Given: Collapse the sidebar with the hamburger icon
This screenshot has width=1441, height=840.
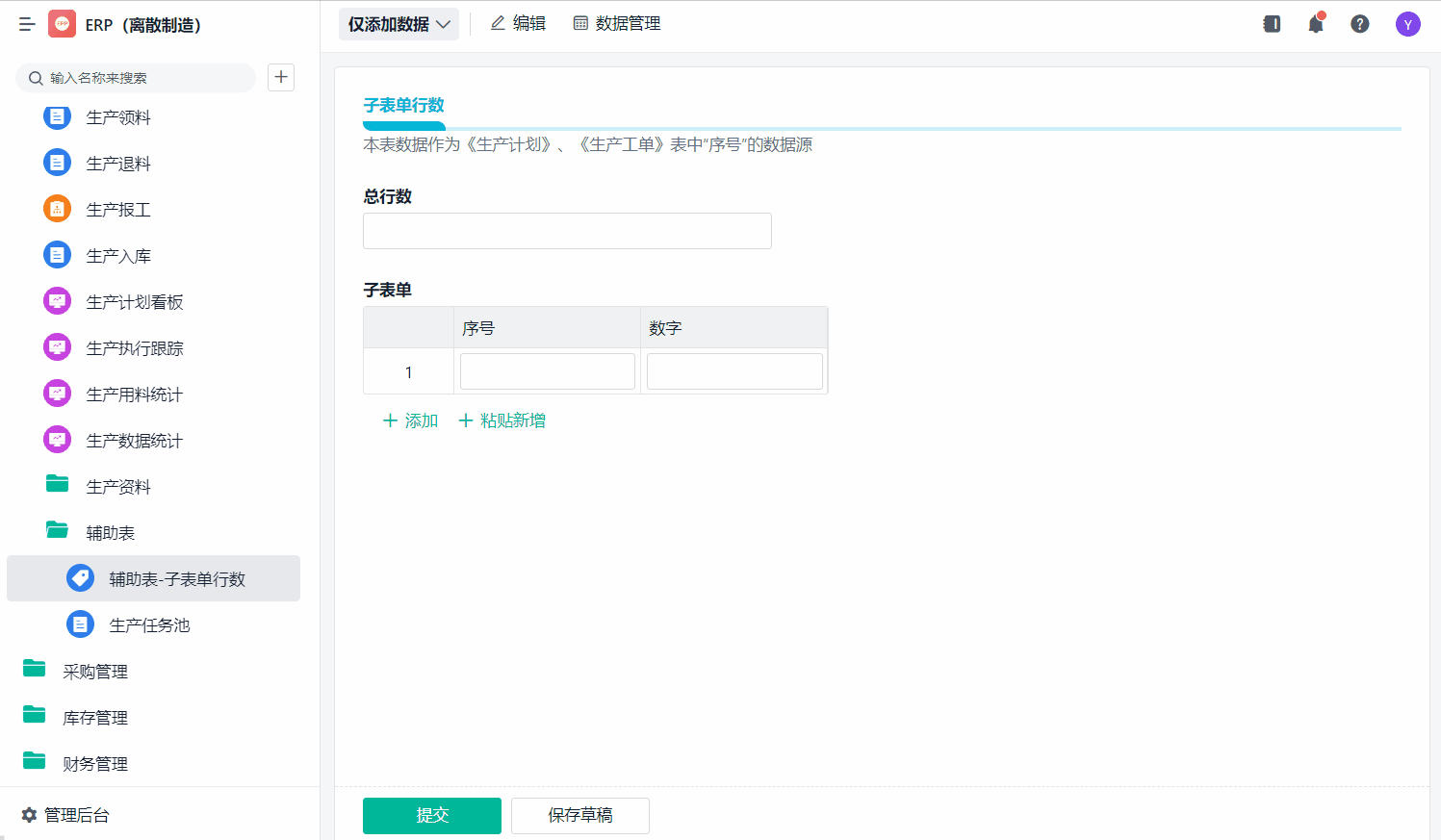Looking at the screenshot, I should (27, 25).
